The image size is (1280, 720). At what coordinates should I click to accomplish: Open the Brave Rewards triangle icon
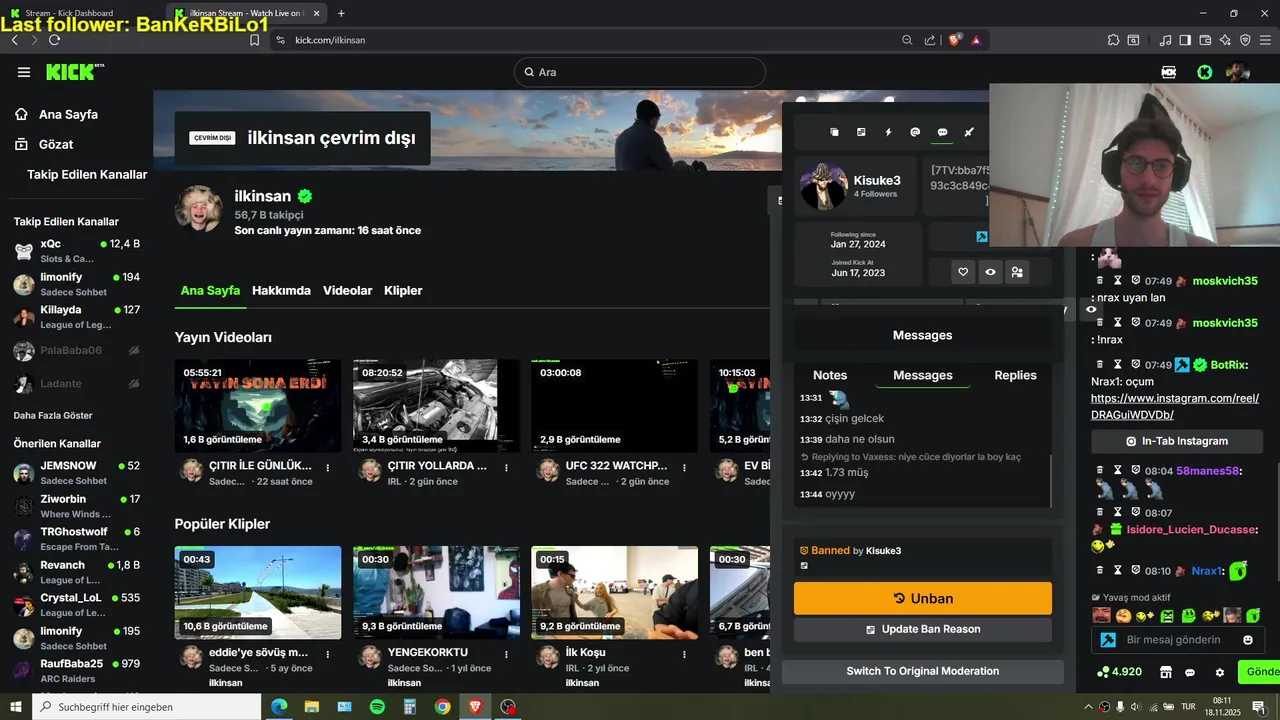coord(976,40)
